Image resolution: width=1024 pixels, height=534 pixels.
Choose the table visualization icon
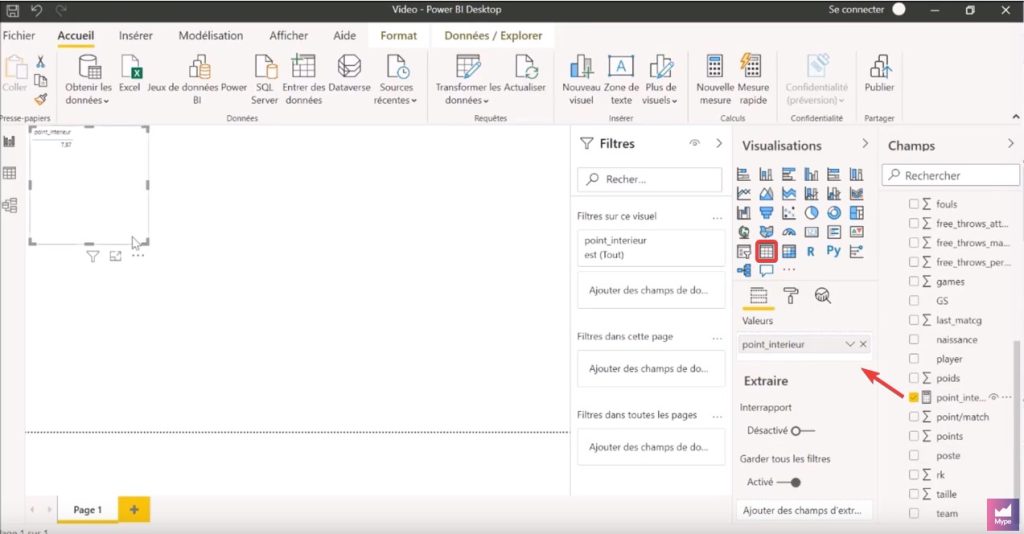766,251
